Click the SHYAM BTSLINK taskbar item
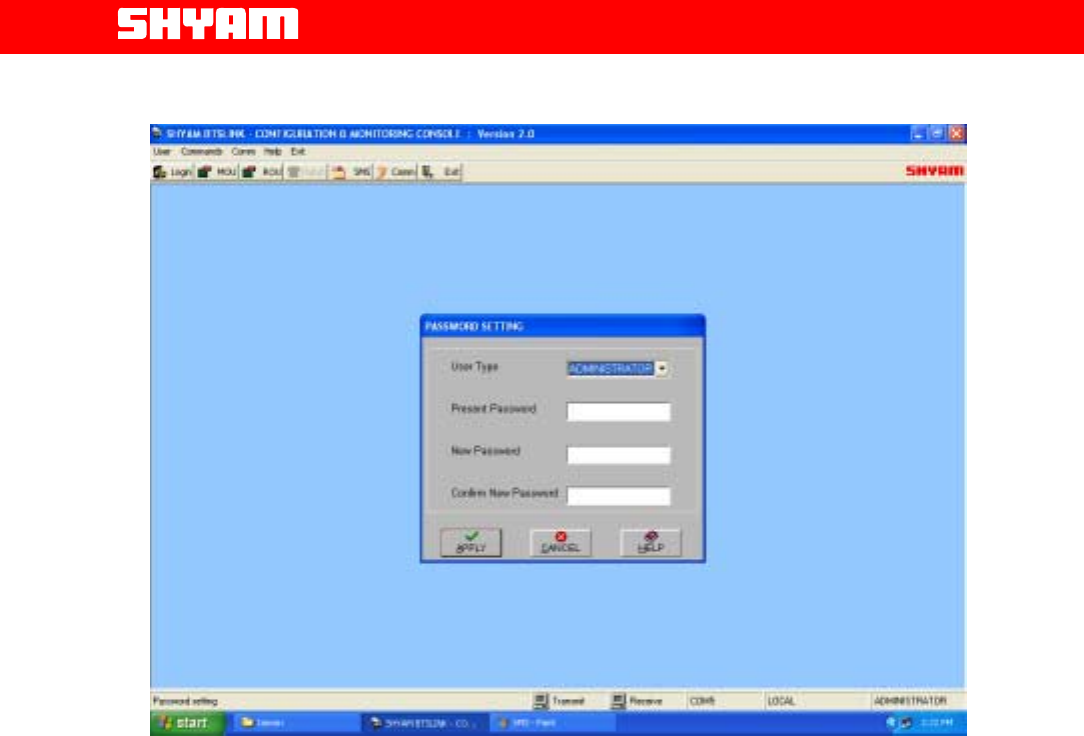The image size is (1084, 736). tap(424, 723)
